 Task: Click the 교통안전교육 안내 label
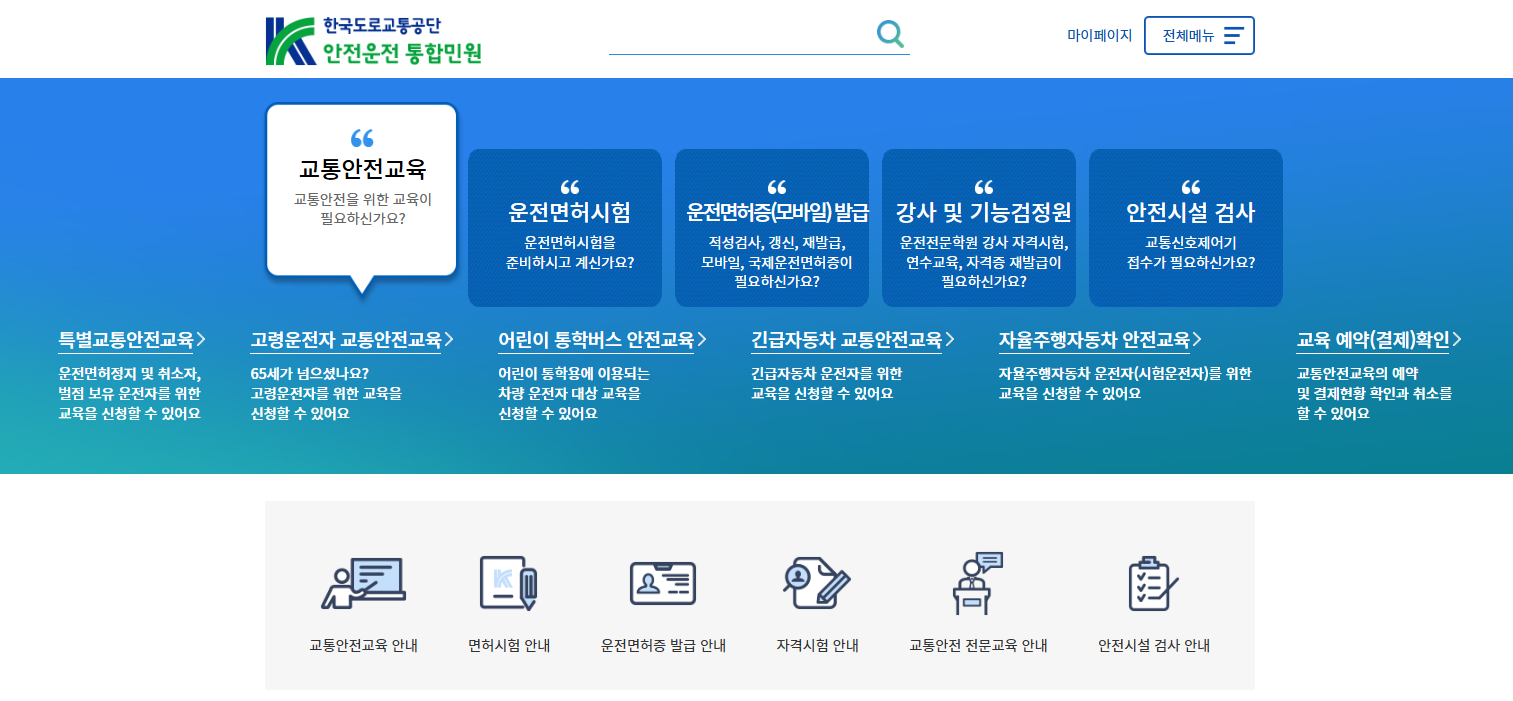pos(363,646)
